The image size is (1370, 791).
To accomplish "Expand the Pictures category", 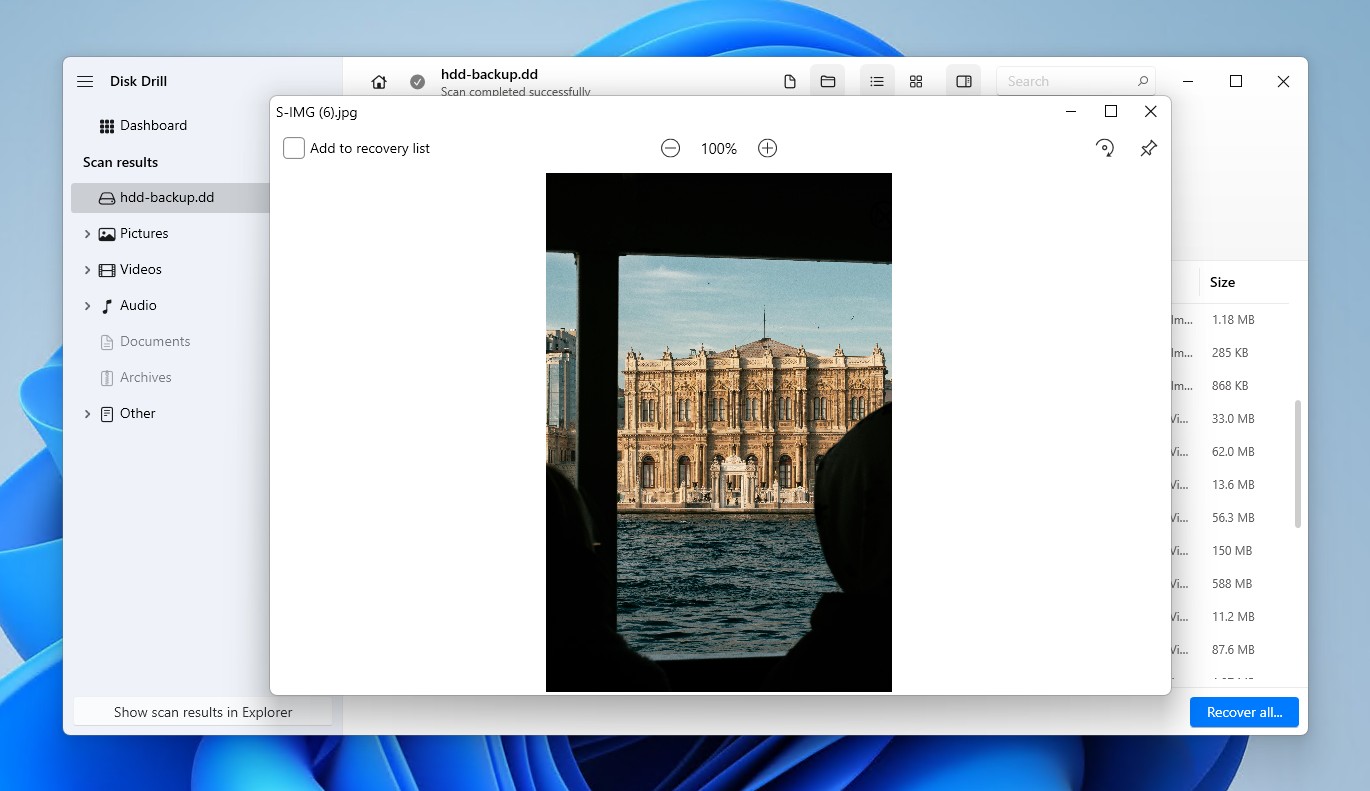I will [x=88, y=233].
